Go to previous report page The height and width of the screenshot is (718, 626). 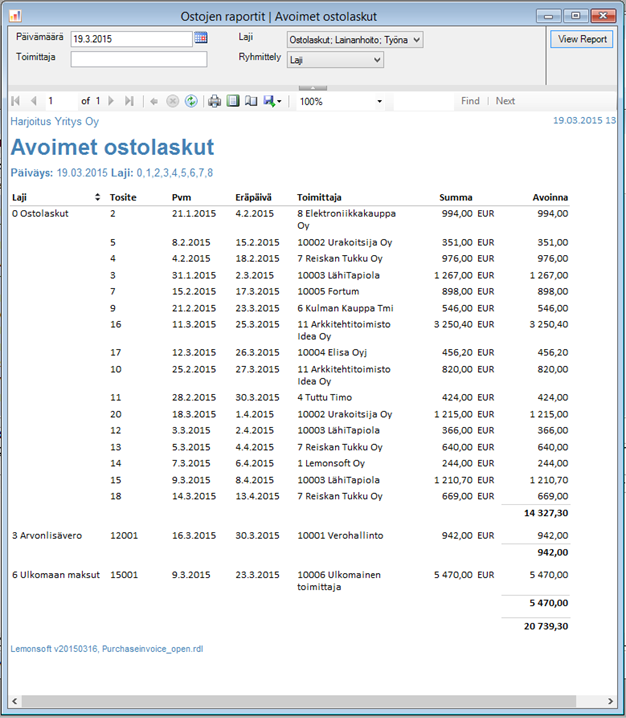(x=33, y=101)
